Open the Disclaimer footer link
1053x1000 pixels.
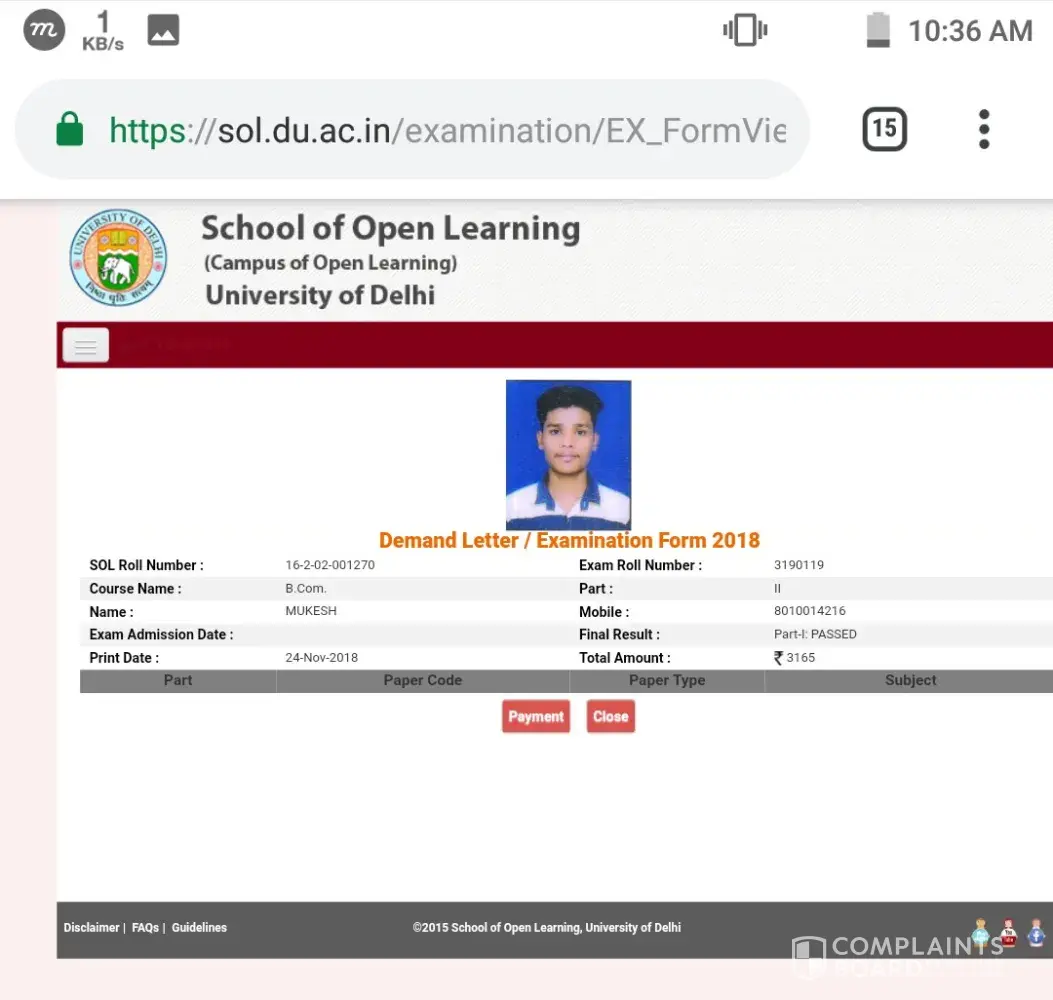coord(91,927)
